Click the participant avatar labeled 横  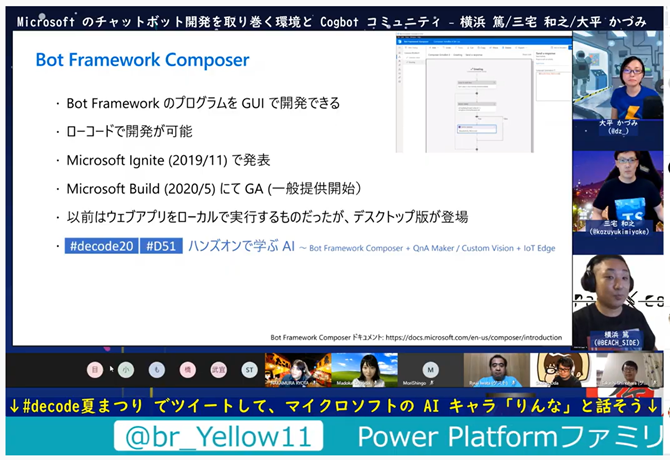(x=188, y=370)
